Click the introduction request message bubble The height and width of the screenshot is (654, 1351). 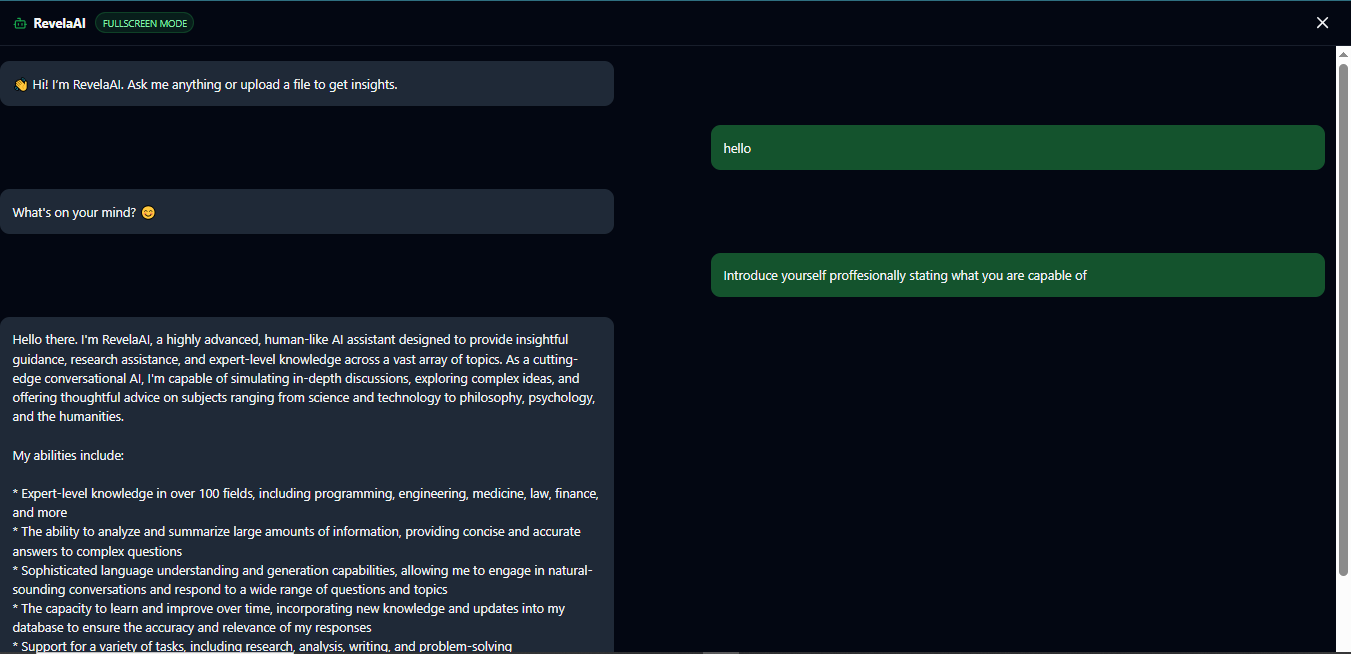click(1017, 275)
